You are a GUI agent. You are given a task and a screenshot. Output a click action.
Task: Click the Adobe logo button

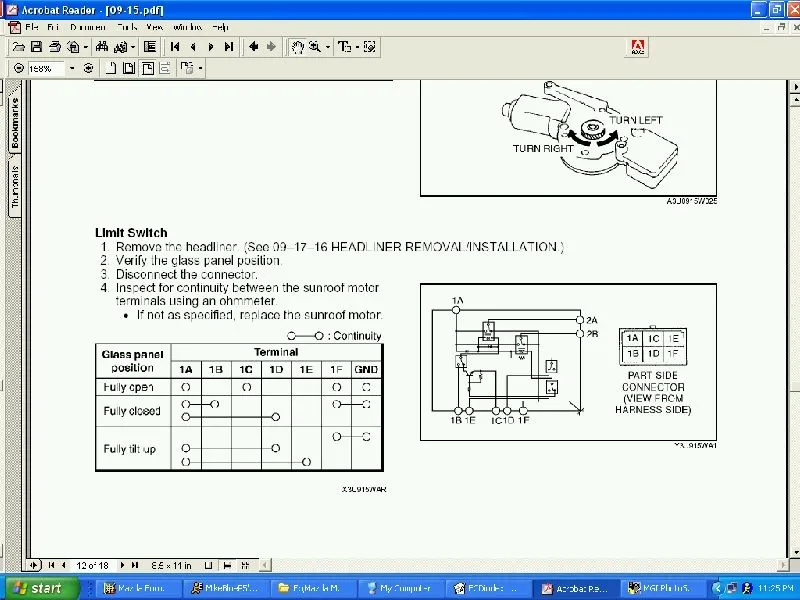[x=637, y=46]
